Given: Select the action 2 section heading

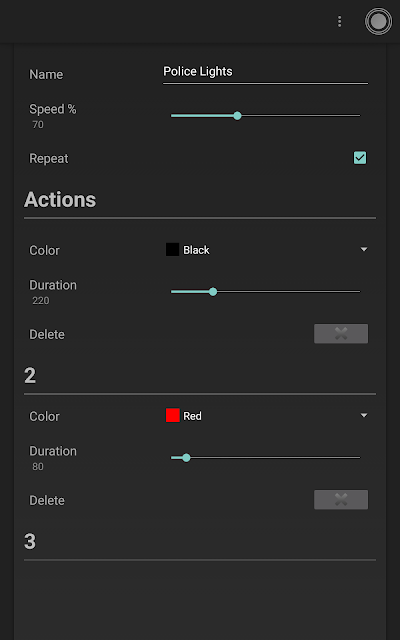Looking at the screenshot, I should click(x=30, y=376).
